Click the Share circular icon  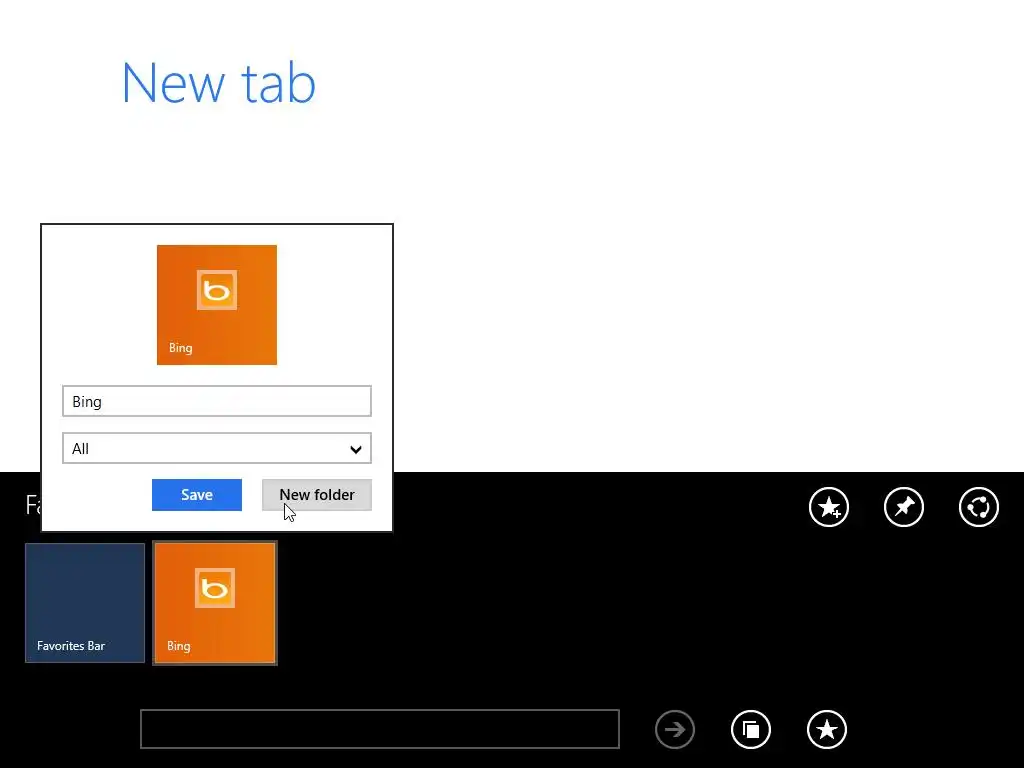[979, 507]
